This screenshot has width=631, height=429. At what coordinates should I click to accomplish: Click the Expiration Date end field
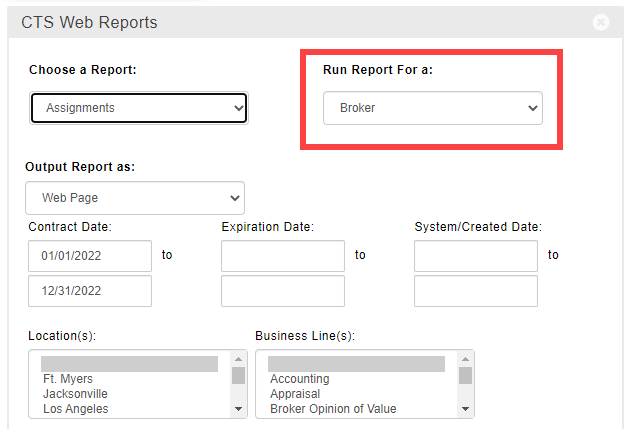tap(283, 291)
